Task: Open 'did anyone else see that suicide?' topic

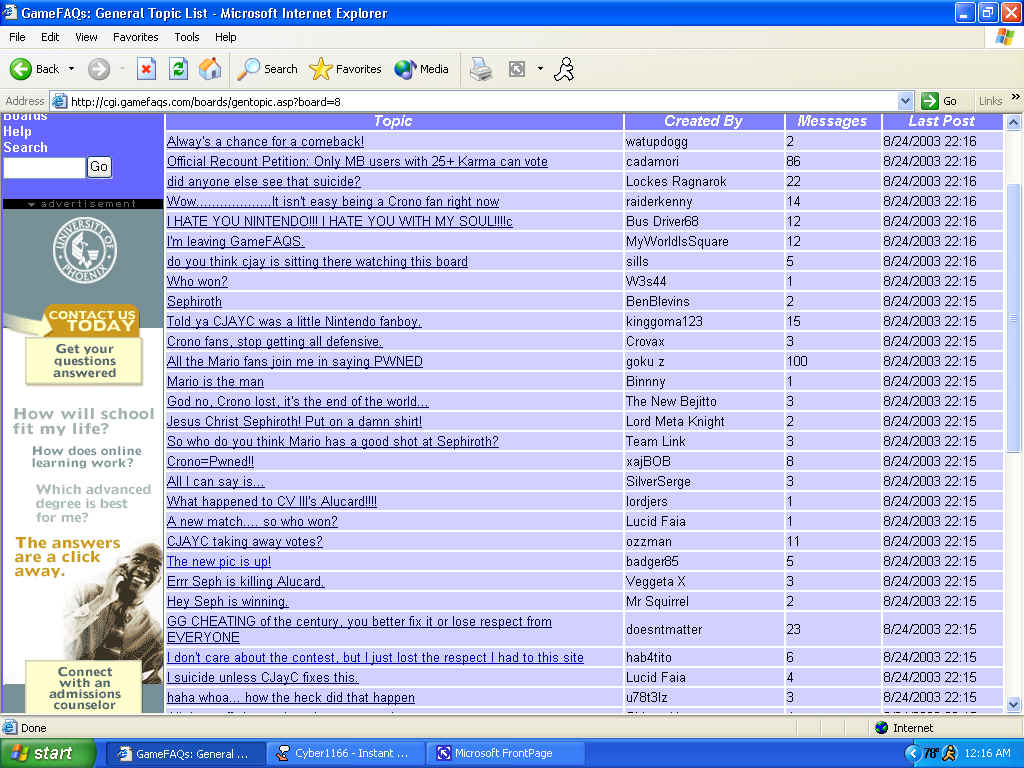Action: point(264,182)
